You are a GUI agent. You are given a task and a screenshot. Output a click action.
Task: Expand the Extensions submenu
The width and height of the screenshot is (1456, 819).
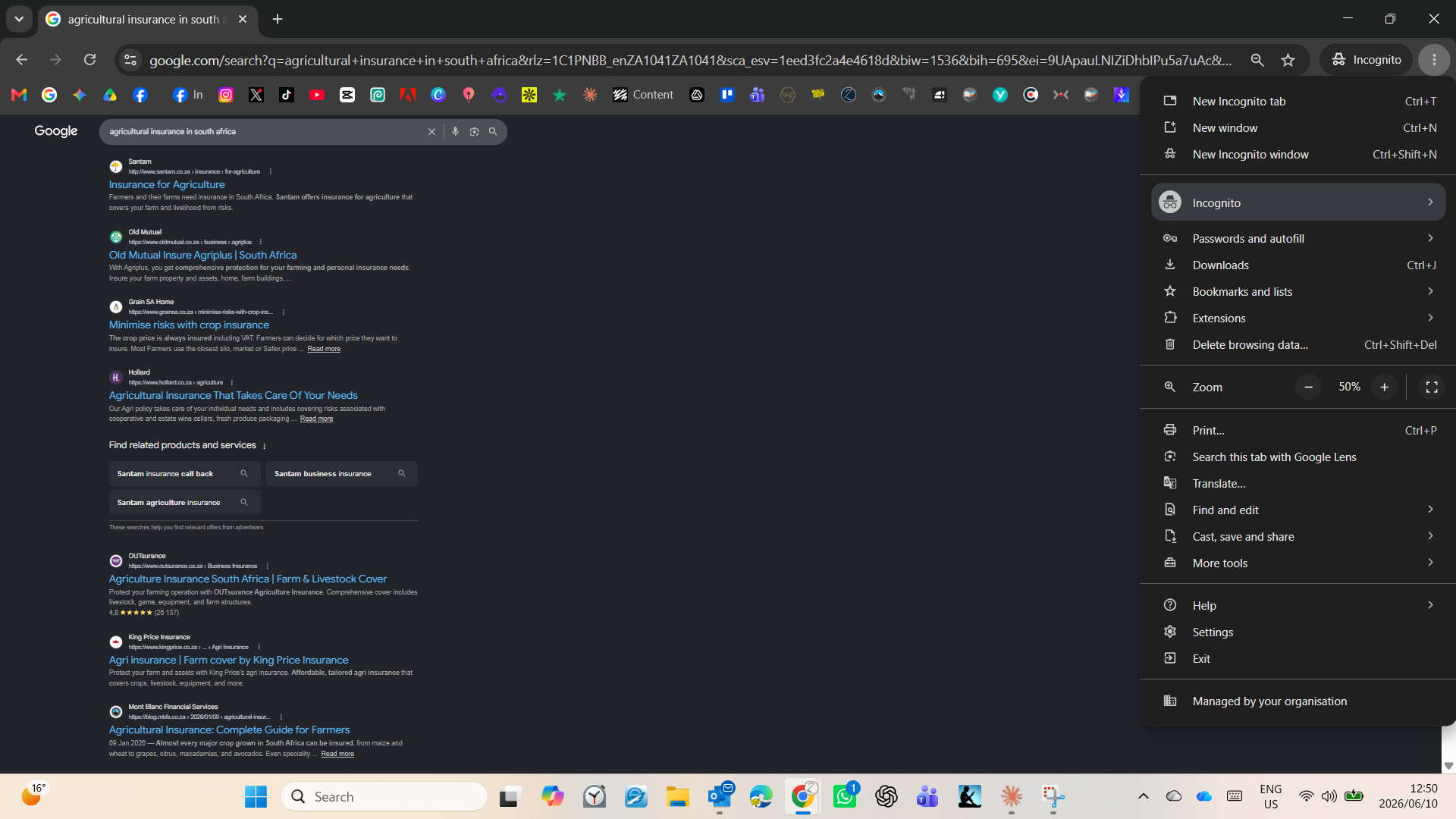[x=1298, y=318]
